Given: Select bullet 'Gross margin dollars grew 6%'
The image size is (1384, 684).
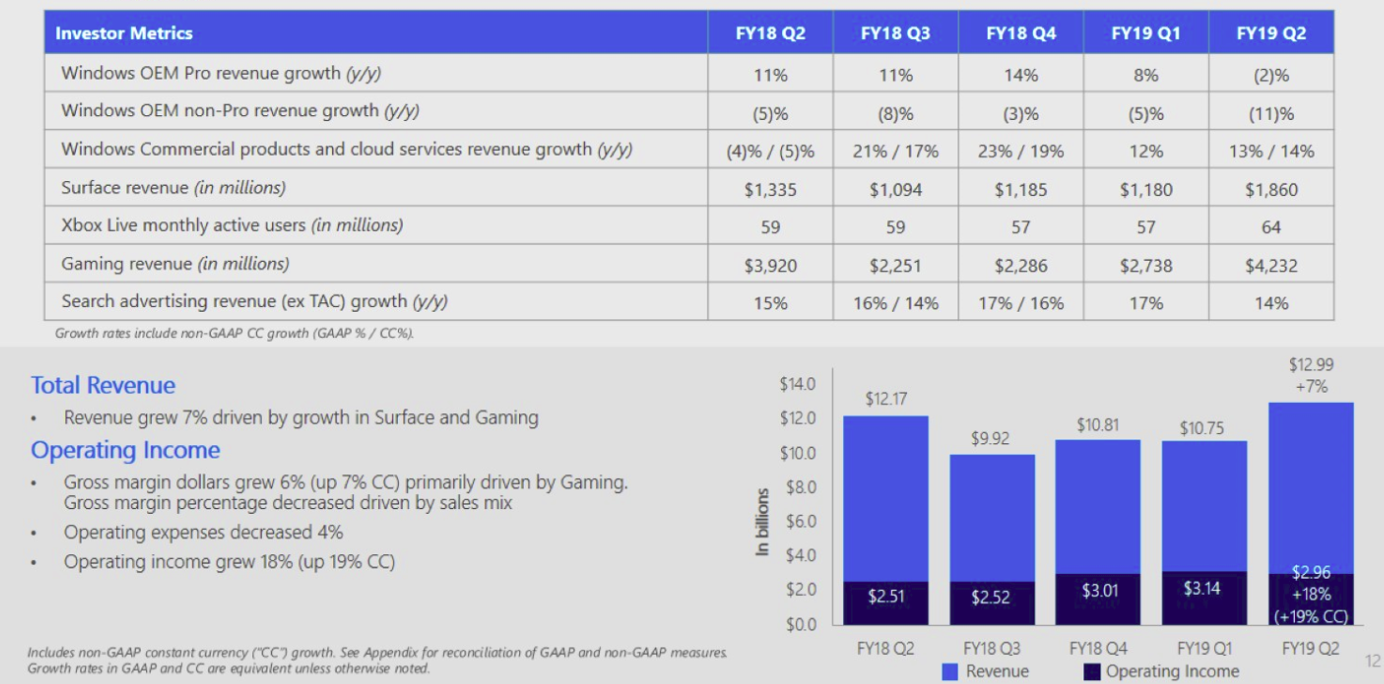Looking at the screenshot, I should [x=346, y=492].
